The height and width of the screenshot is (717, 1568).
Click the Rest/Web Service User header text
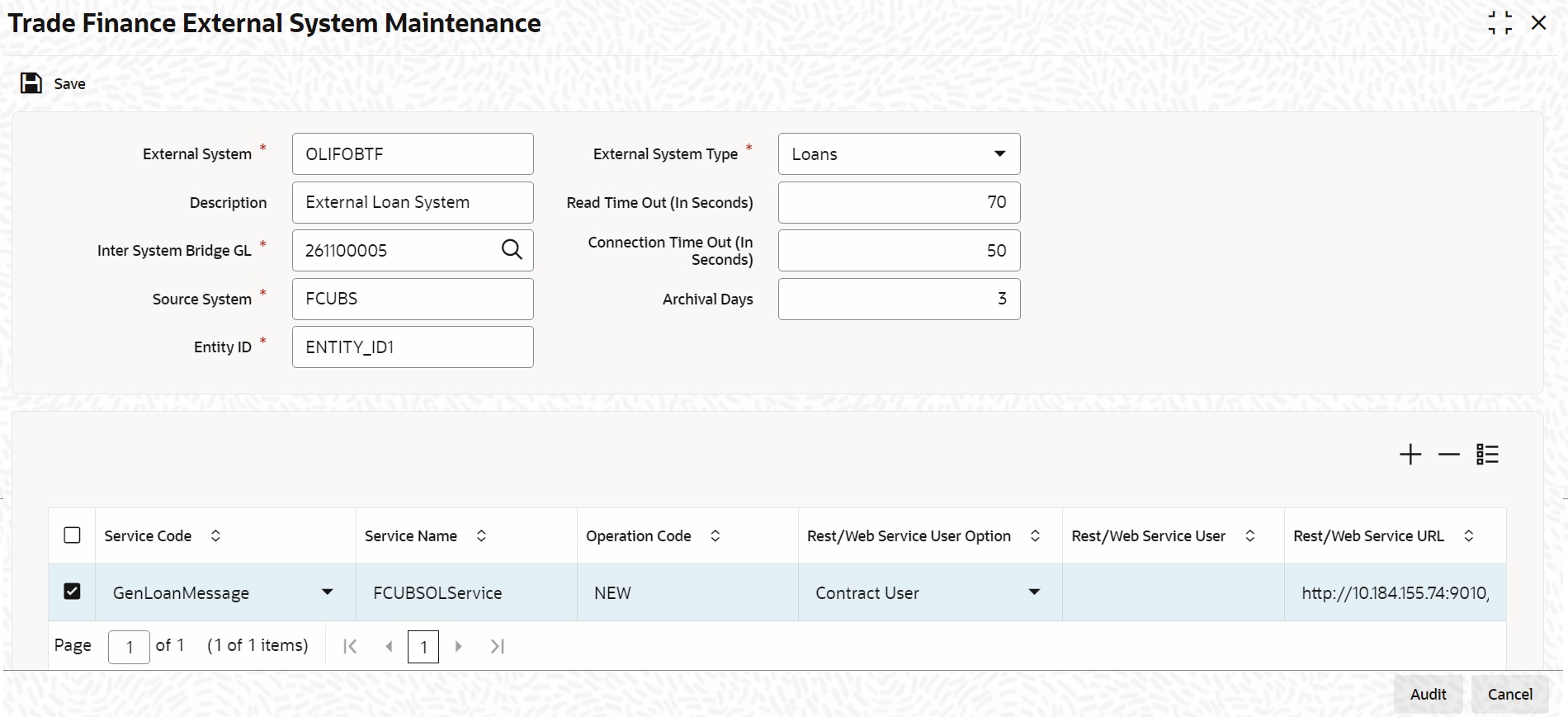[x=1149, y=535]
